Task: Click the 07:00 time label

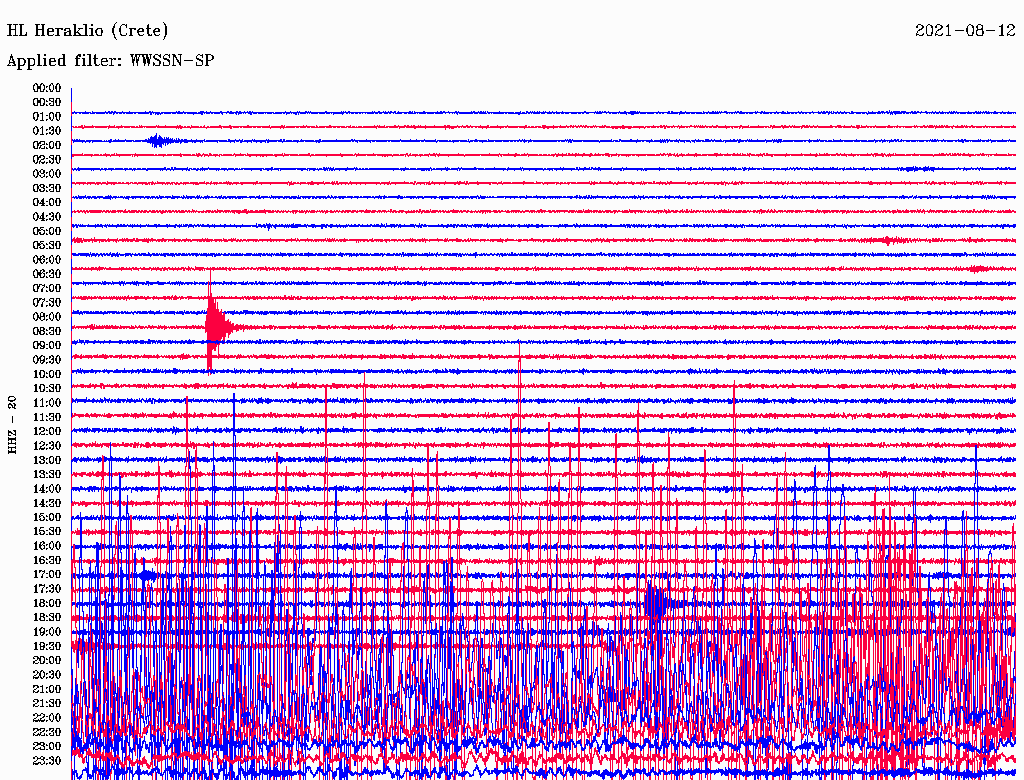Action: [x=47, y=288]
